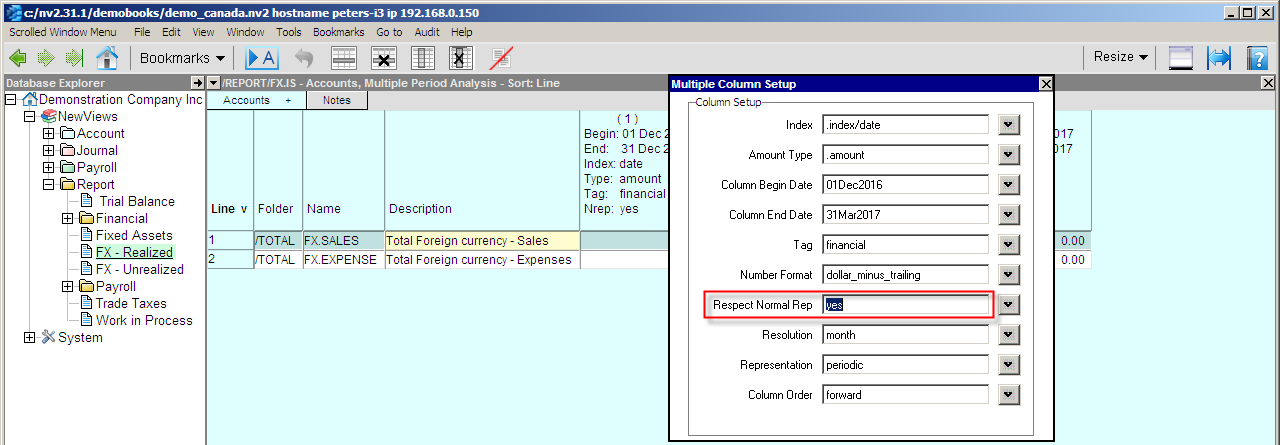Click the insert column toolbar icon

tap(422, 58)
